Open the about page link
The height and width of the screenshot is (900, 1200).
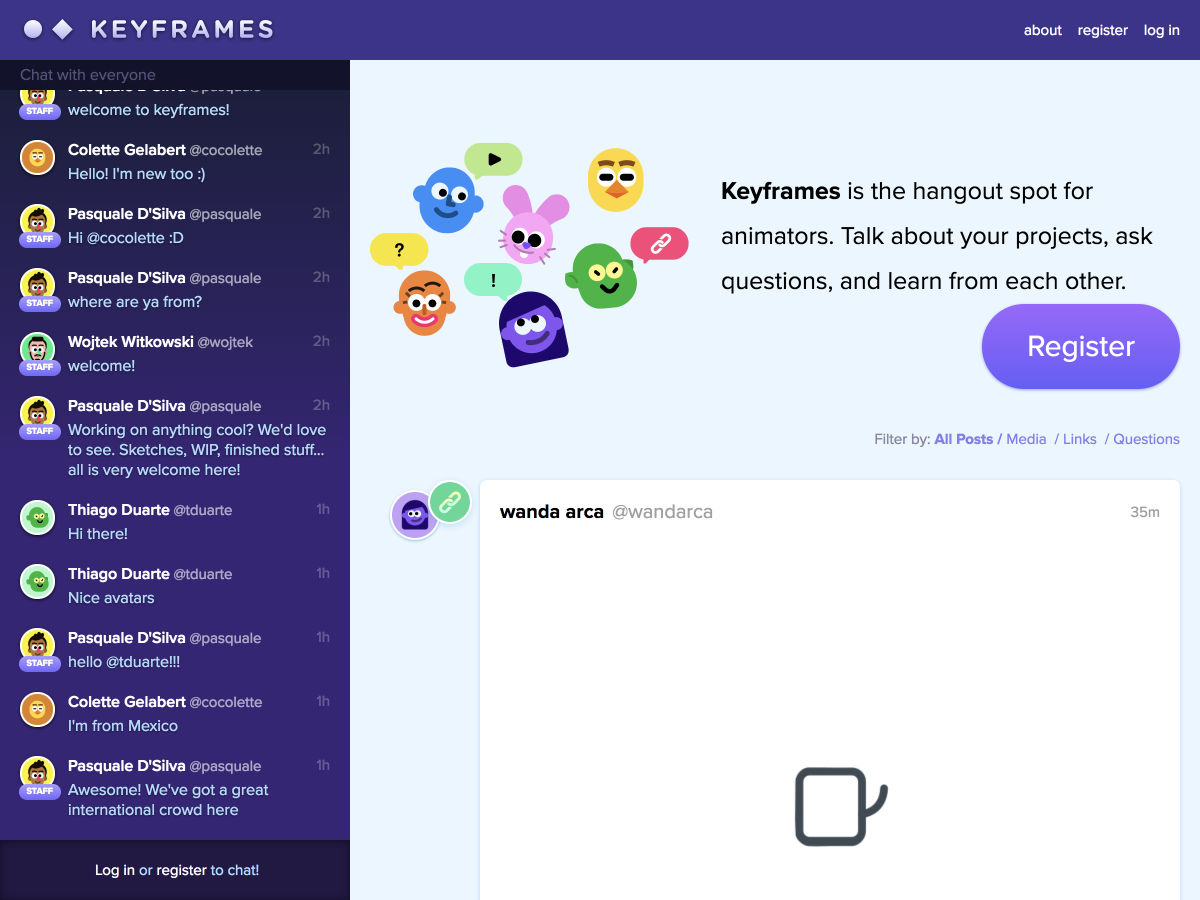pyautogui.click(x=1042, y=30)
